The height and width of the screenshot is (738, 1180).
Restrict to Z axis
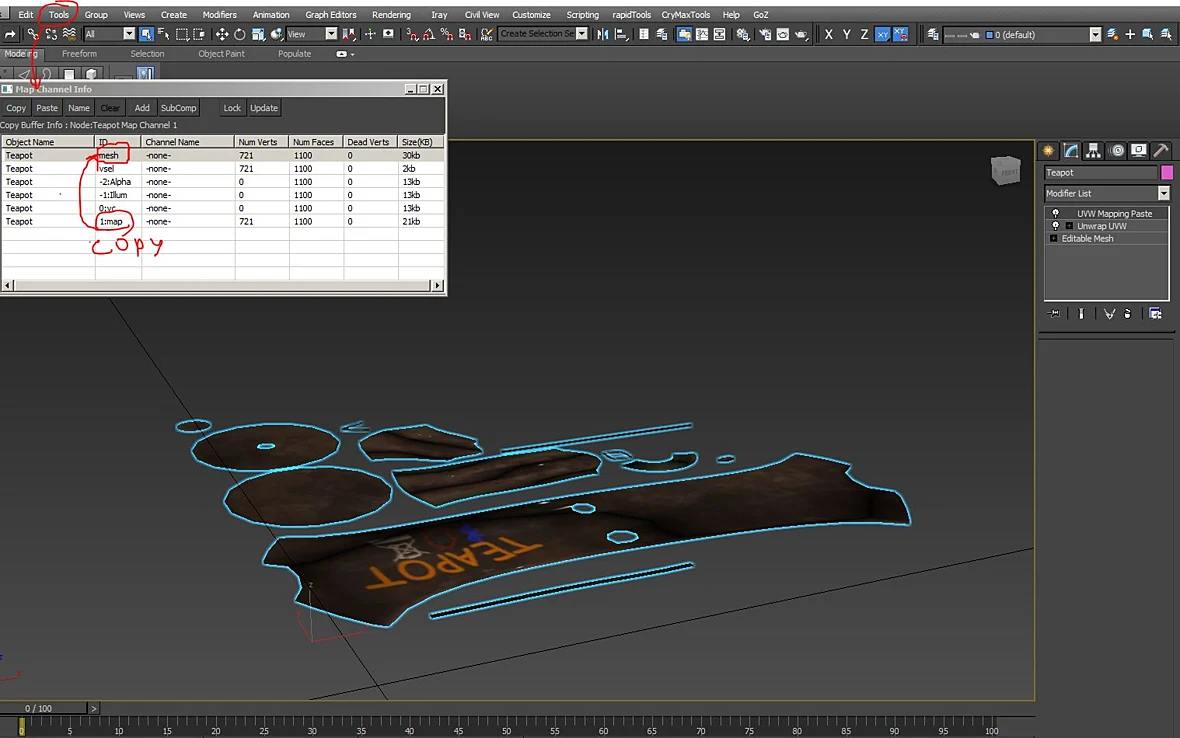tap(864, 35)
